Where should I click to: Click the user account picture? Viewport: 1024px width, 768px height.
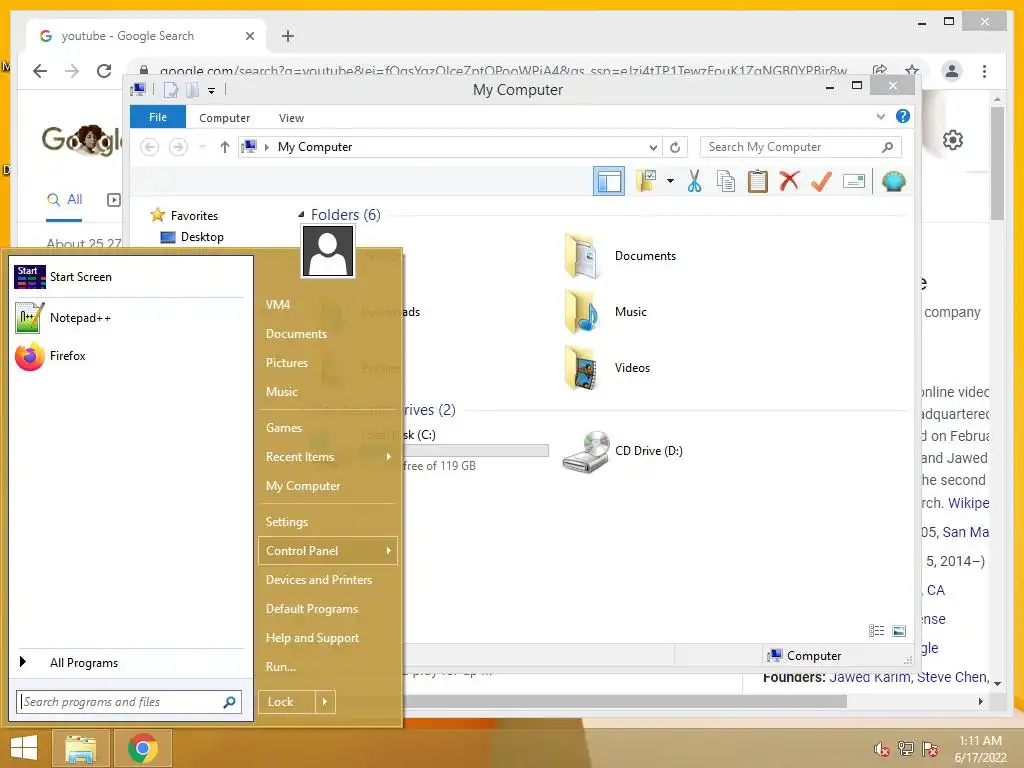point(328,251)
